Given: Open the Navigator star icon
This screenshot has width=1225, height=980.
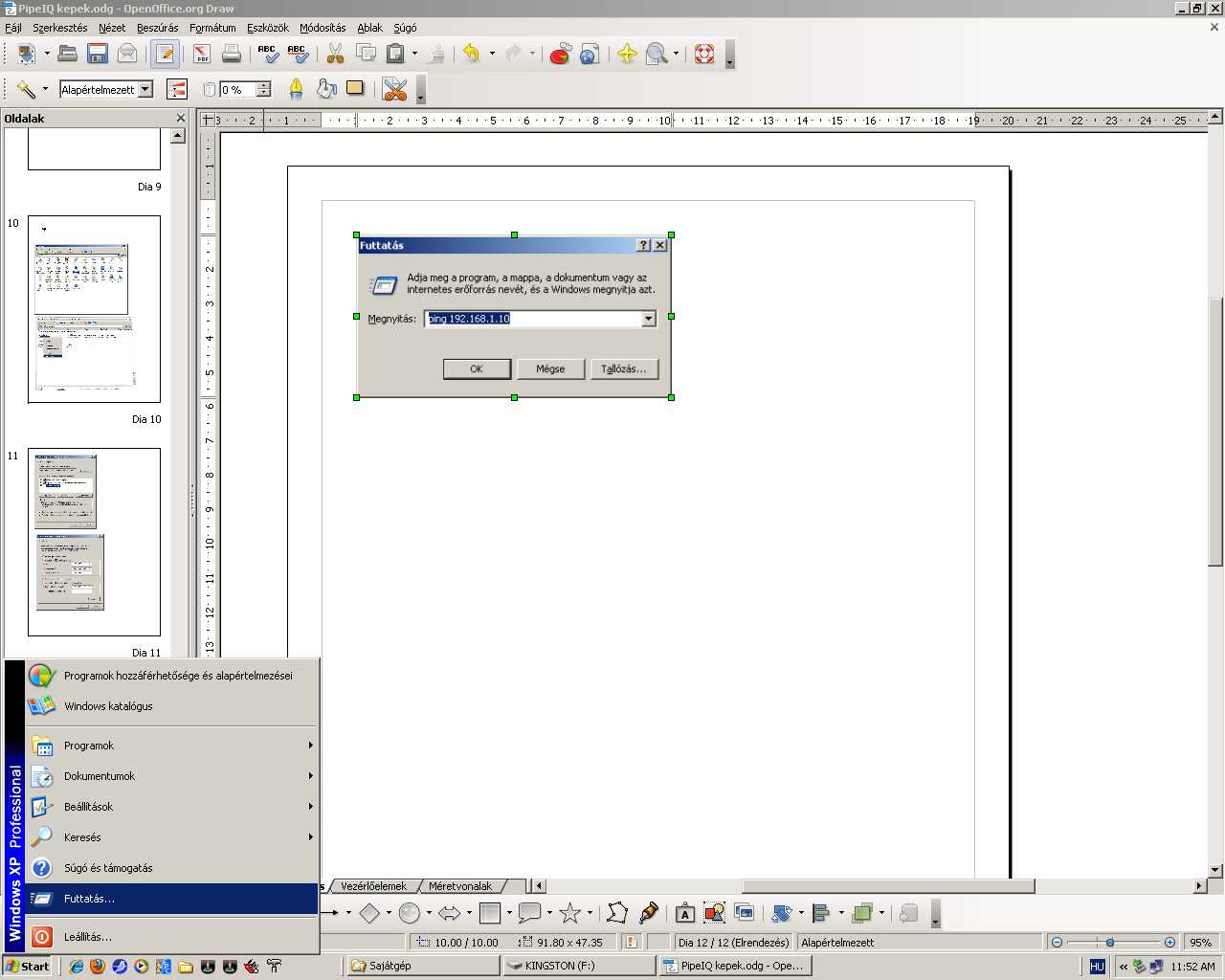Looking at the screenshot, I should pos(627,54).
